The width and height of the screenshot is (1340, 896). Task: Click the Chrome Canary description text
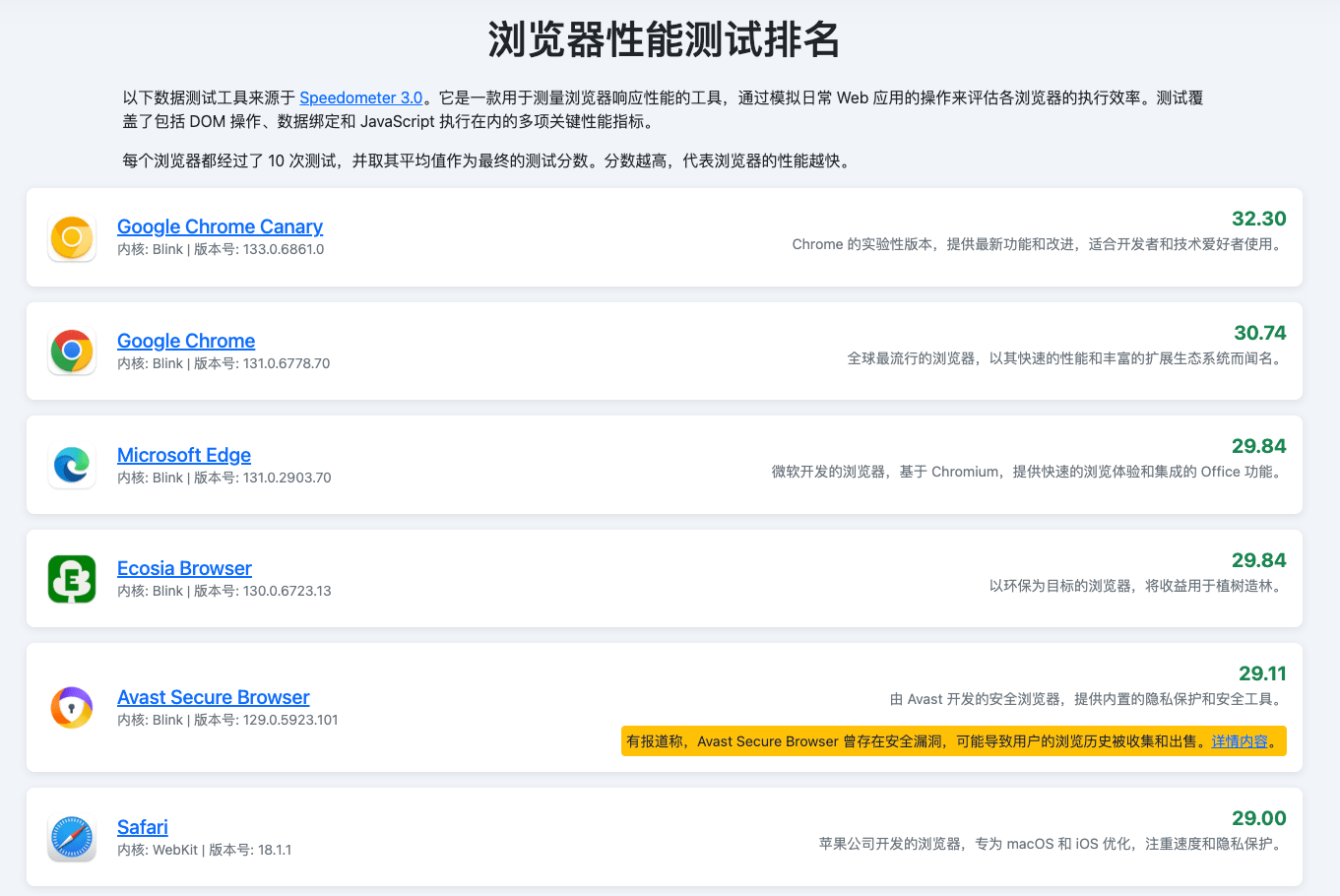coord(1040,244)
